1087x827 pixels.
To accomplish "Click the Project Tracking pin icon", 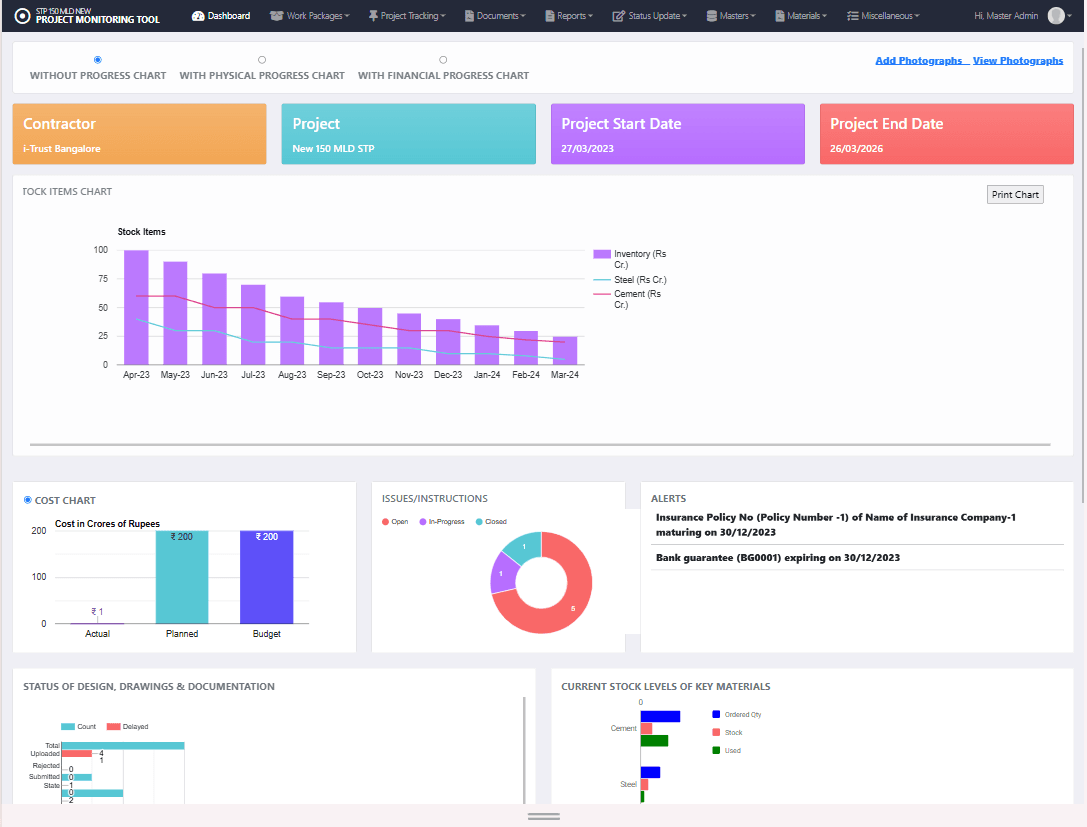I will point(373,16).
